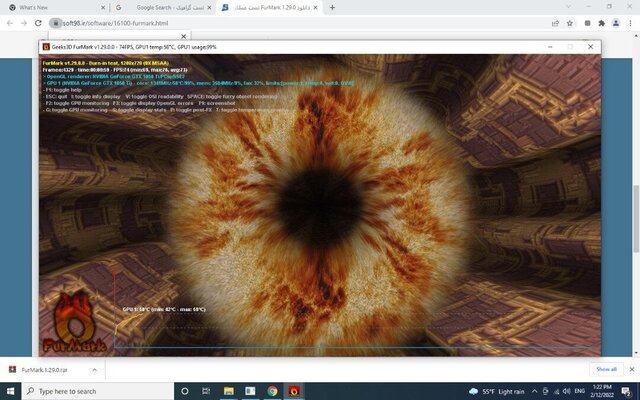Image resolution: width=640 pixels, height=400 pixels.
Task: Switch to the Google Search tab
Action: pos(160,7)
